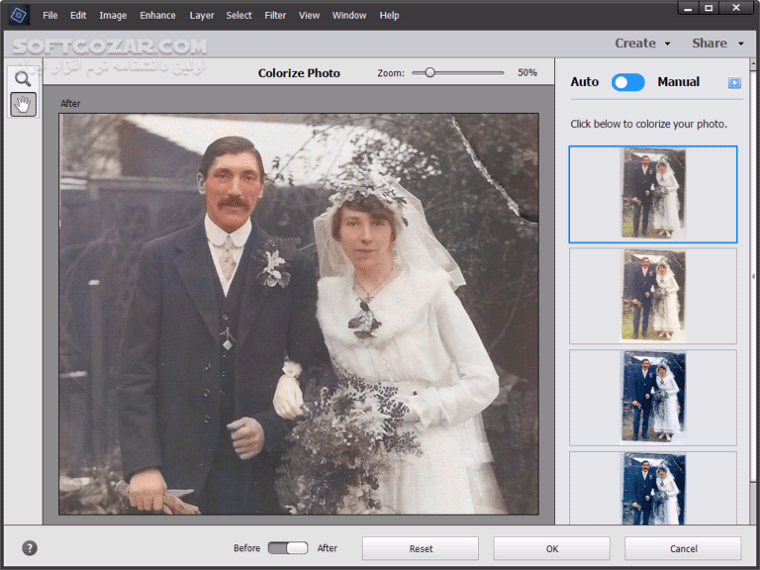Open the Filter menu
This screenshot has height=570, width=760.
275,16
